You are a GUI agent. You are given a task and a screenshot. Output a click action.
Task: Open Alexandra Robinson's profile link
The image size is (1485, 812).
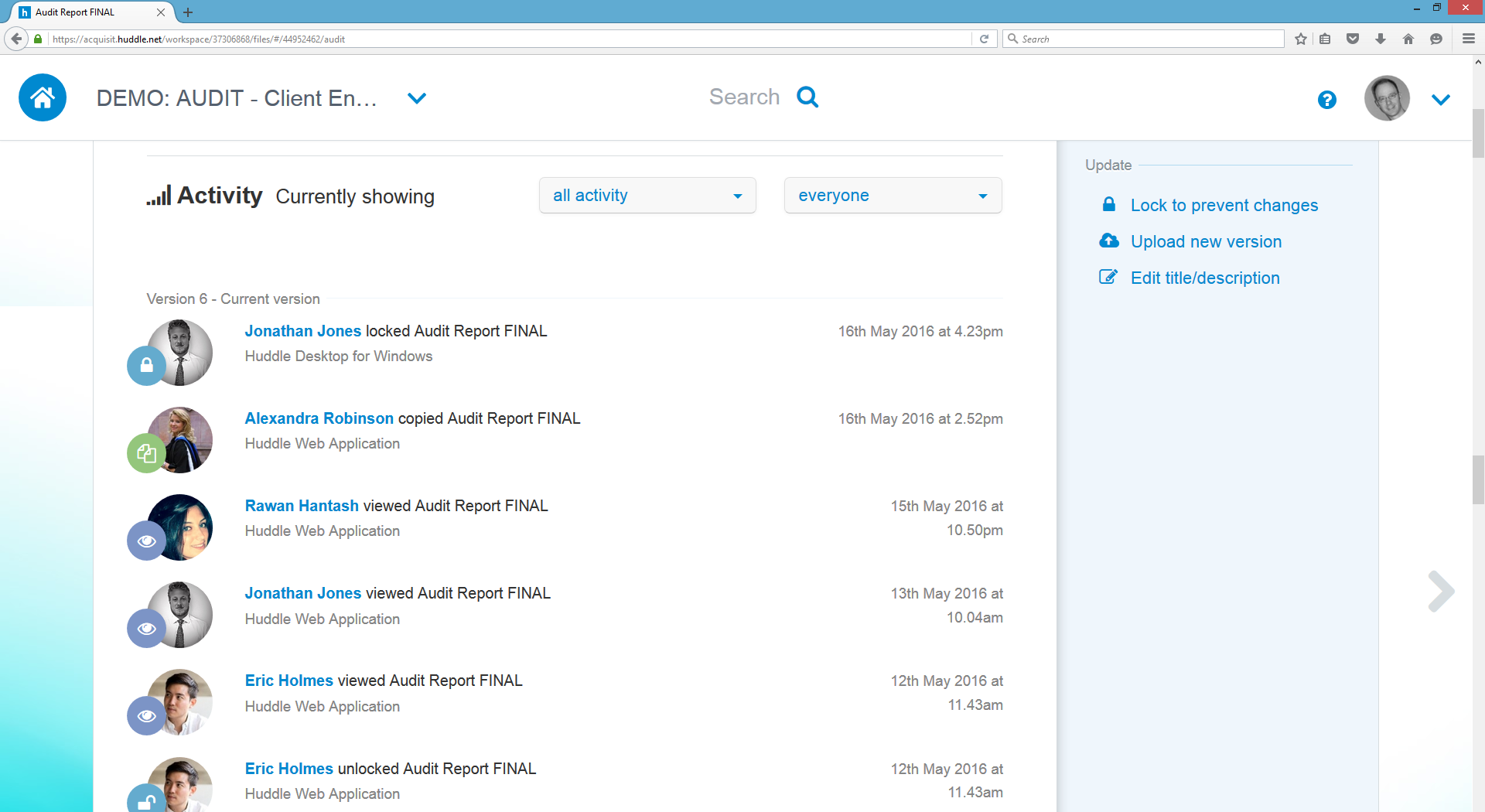[x=319, y=418]
